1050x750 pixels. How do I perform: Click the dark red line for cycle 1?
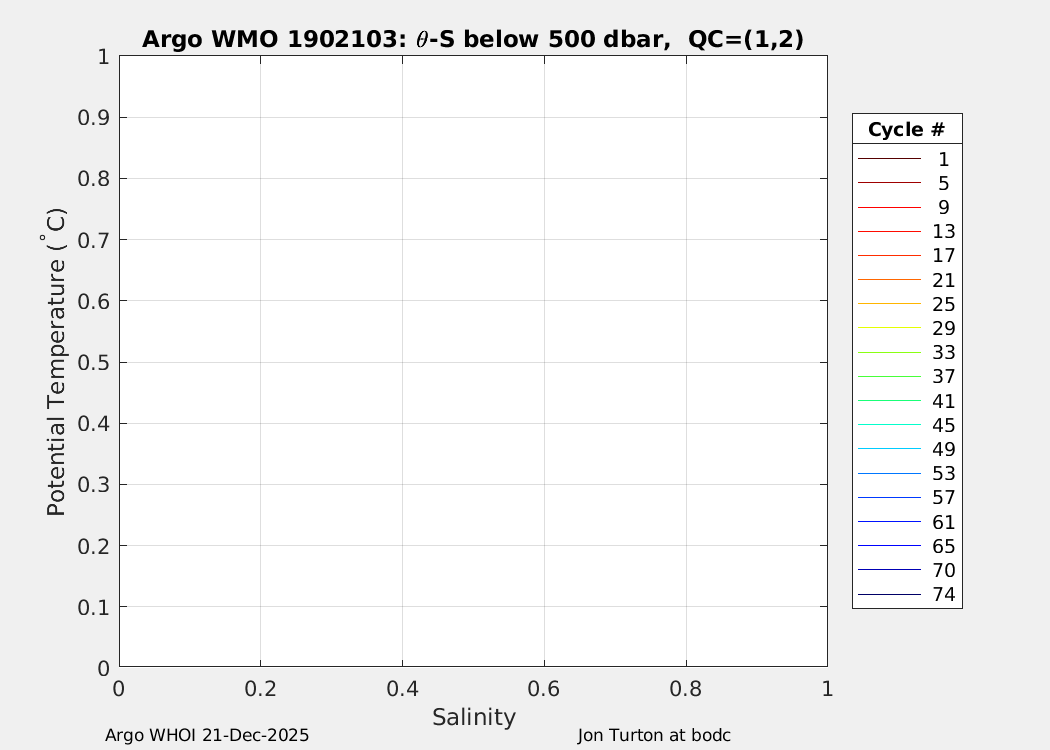pyautogui.click(x=888, y=159)
